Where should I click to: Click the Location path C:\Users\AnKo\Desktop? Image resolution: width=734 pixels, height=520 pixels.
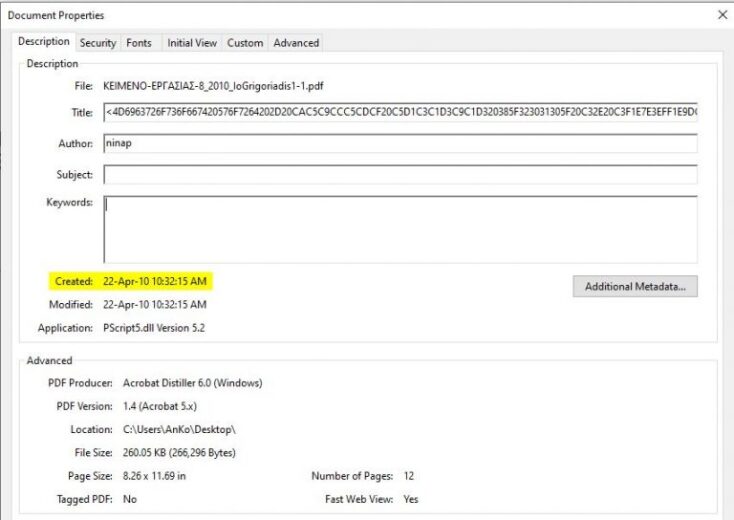179,429
